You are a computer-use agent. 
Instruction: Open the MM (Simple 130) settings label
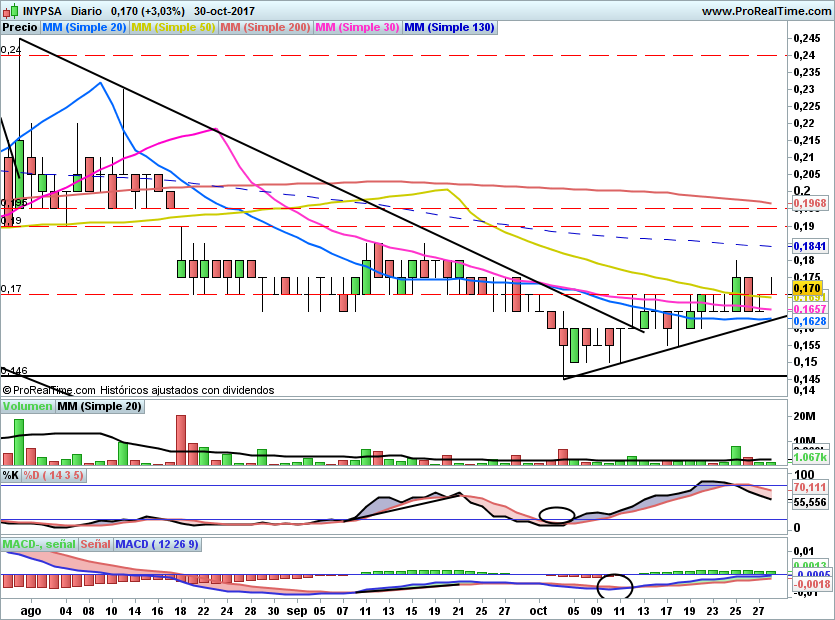click(449, 28)
